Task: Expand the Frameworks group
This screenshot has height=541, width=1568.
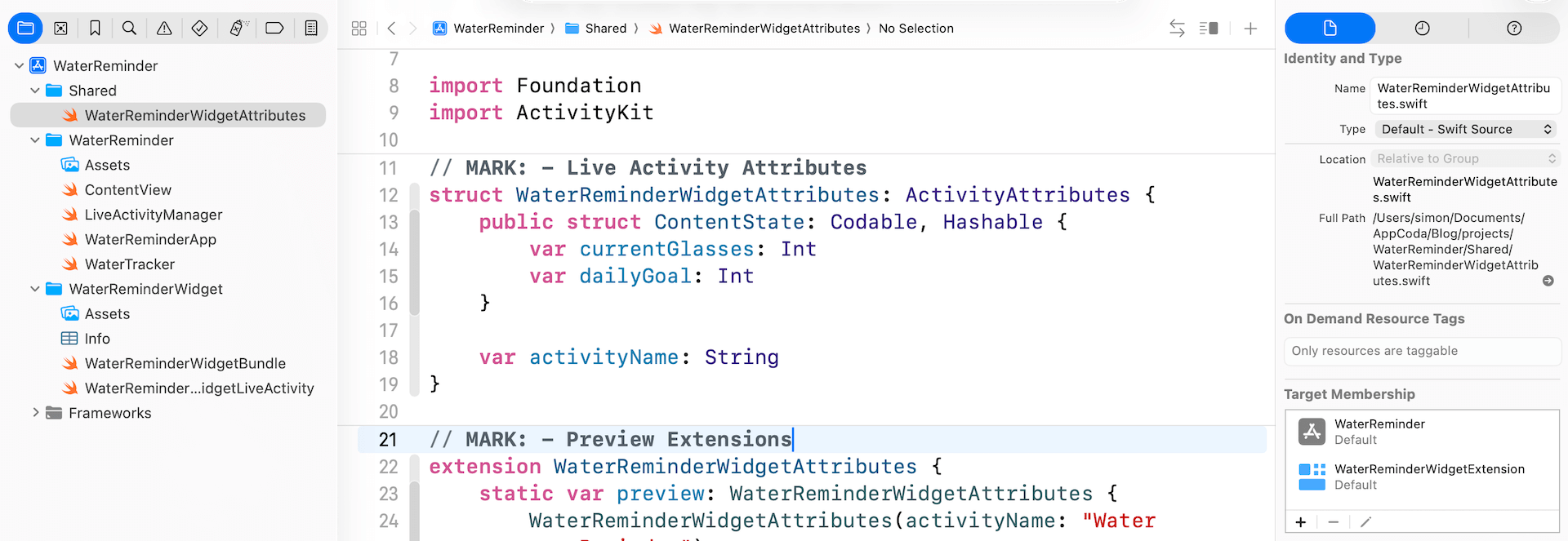Action: click(35, 413)
